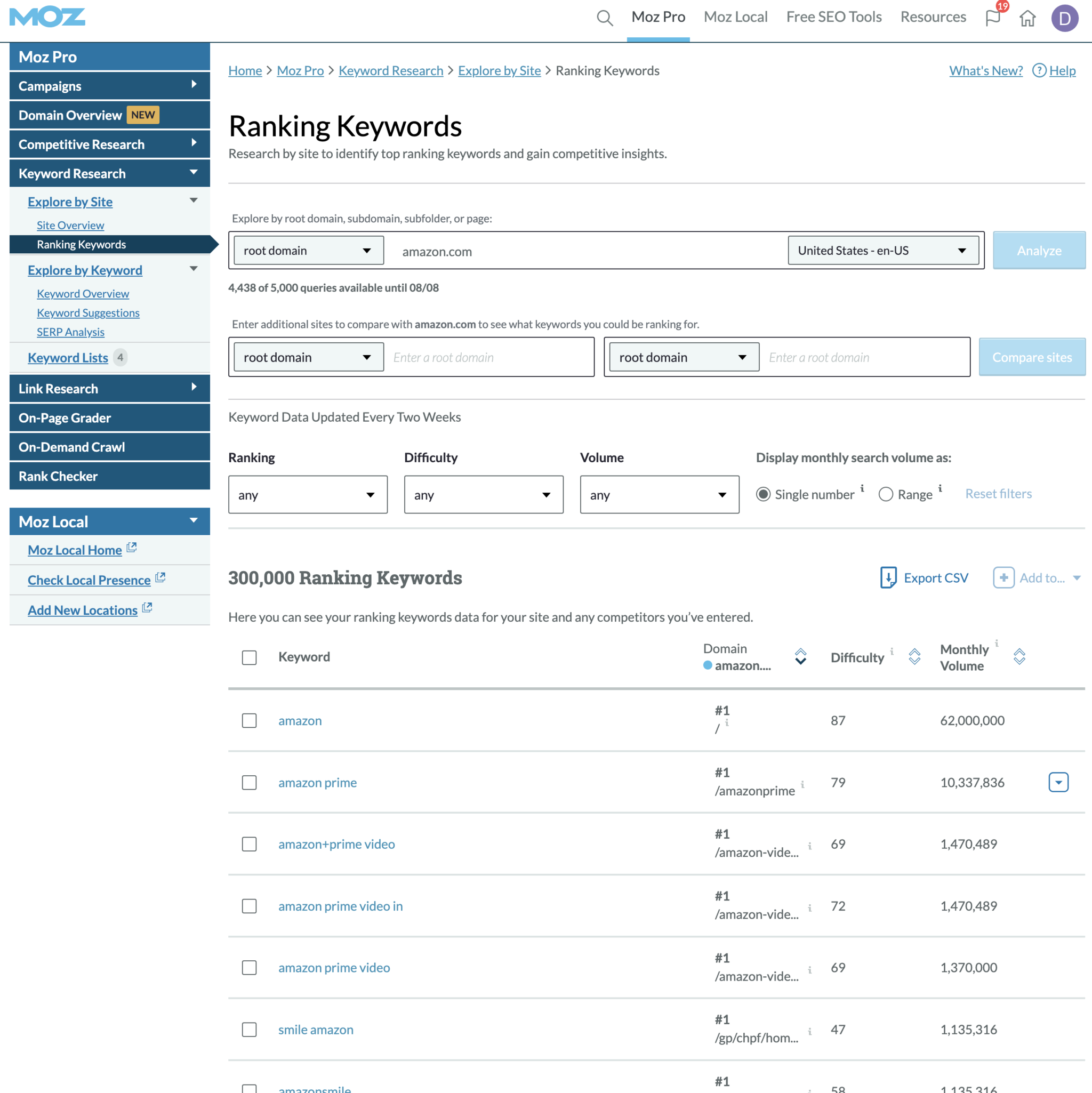Click info icon next to Single number
The height and width of the screenshot is (1093, 1092).
(x=862, y=488)
